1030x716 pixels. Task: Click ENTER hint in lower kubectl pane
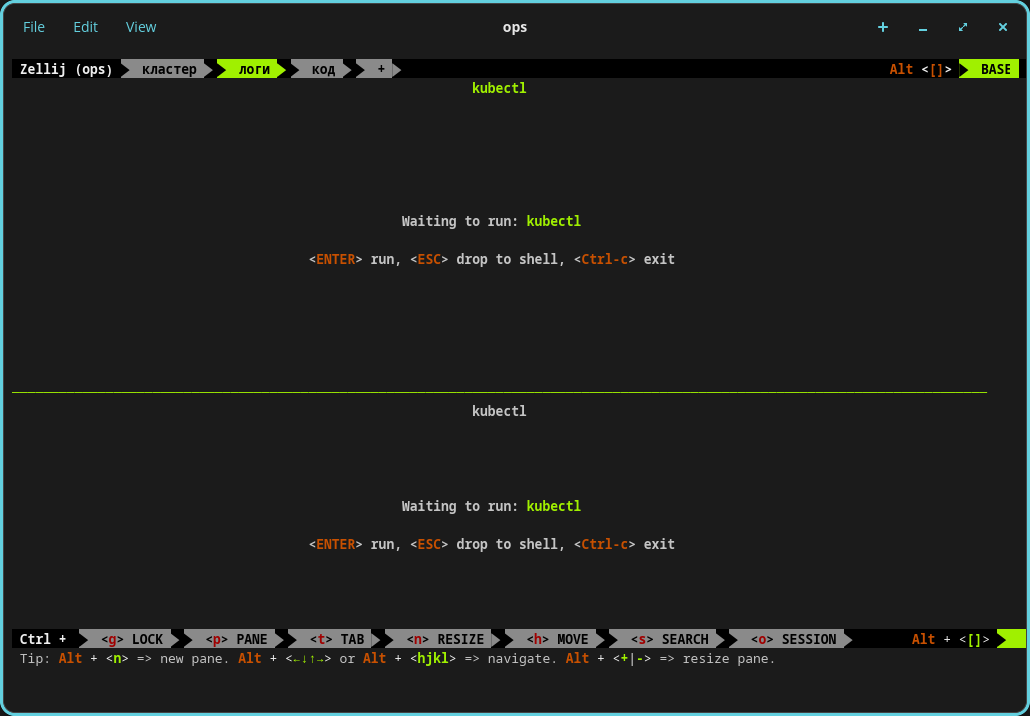pyautogui.click(x=336, y=545)
